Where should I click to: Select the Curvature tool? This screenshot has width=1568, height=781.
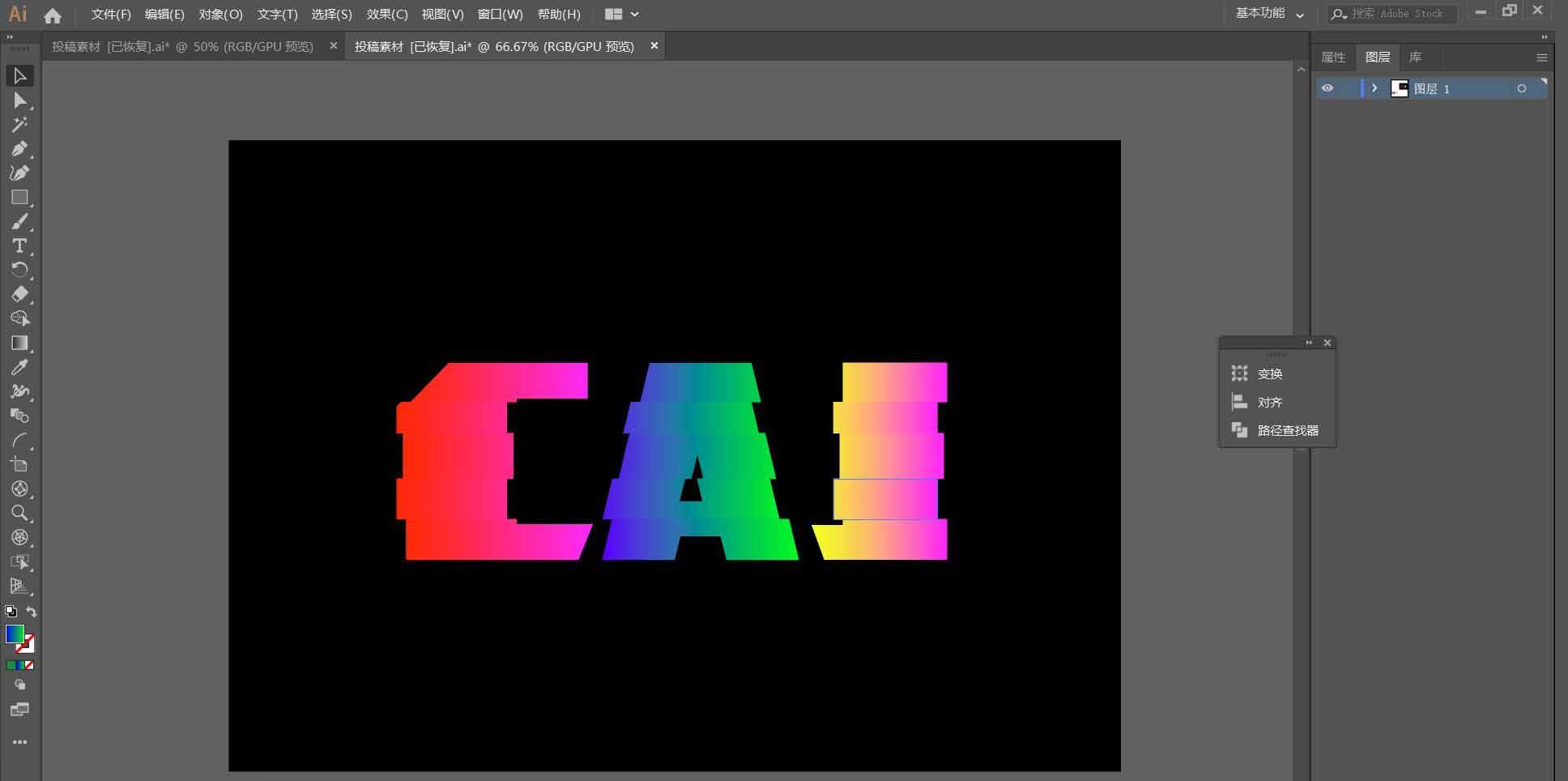click(19, 173)
